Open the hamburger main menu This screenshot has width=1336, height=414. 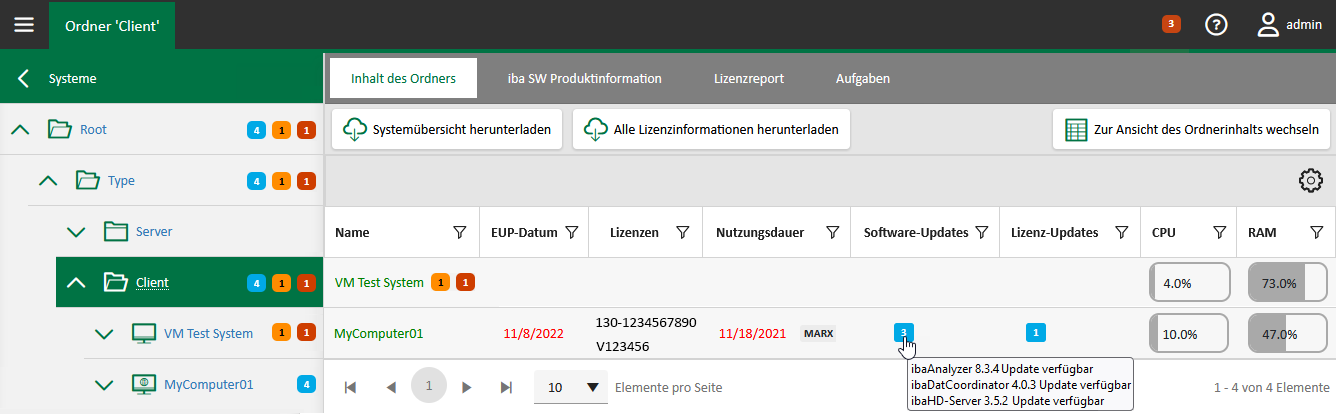click(x=23, y=25)
